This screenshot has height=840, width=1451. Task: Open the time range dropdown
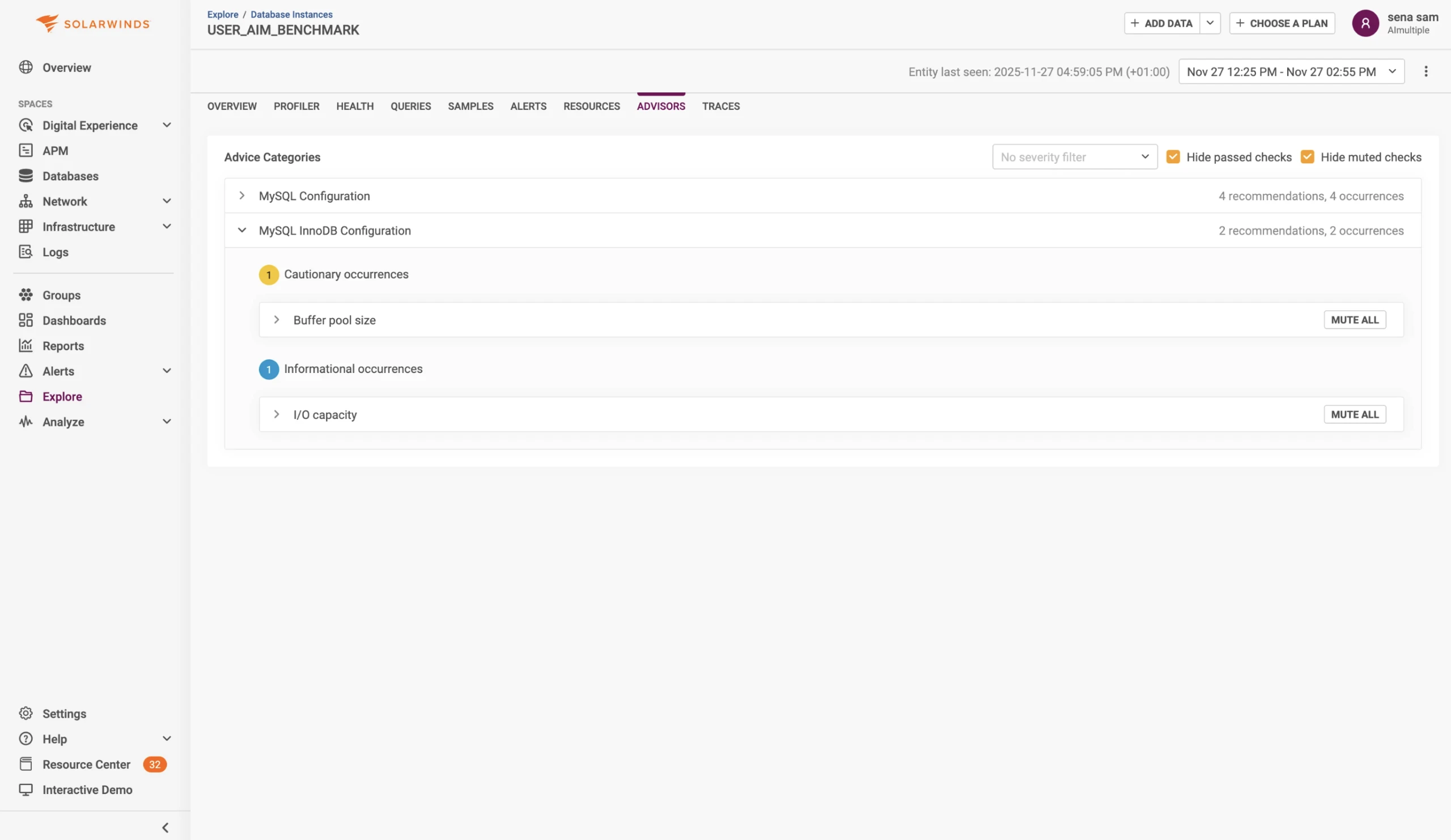click(x=1291, y=71)
